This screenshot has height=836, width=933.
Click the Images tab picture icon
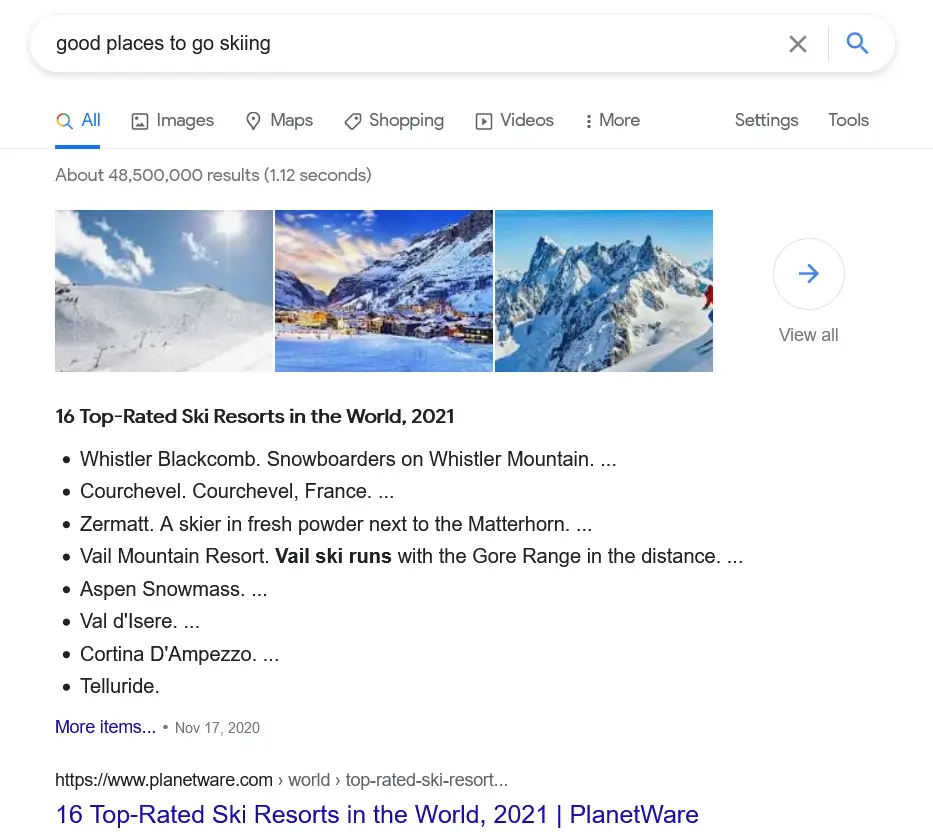pos(139,121)
